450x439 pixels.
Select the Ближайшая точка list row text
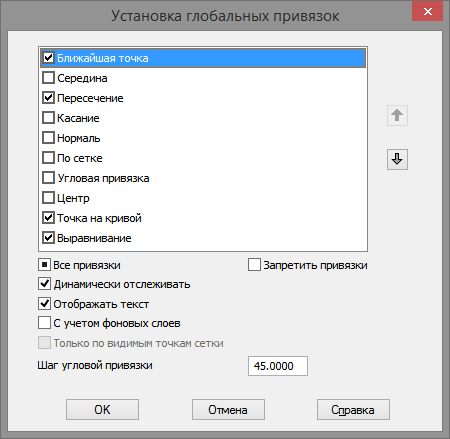tap(103, 58)
